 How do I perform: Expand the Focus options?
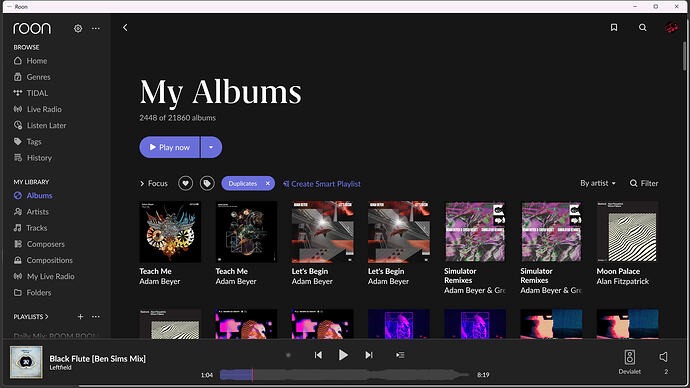(154, 183)
